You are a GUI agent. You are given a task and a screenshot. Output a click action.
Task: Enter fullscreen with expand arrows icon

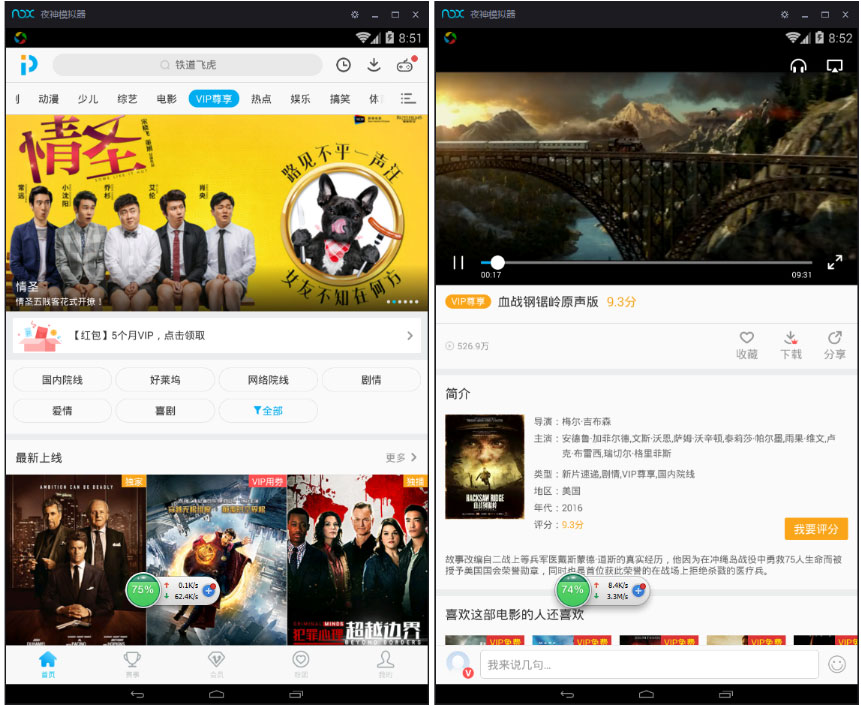[x=835, y=262]
